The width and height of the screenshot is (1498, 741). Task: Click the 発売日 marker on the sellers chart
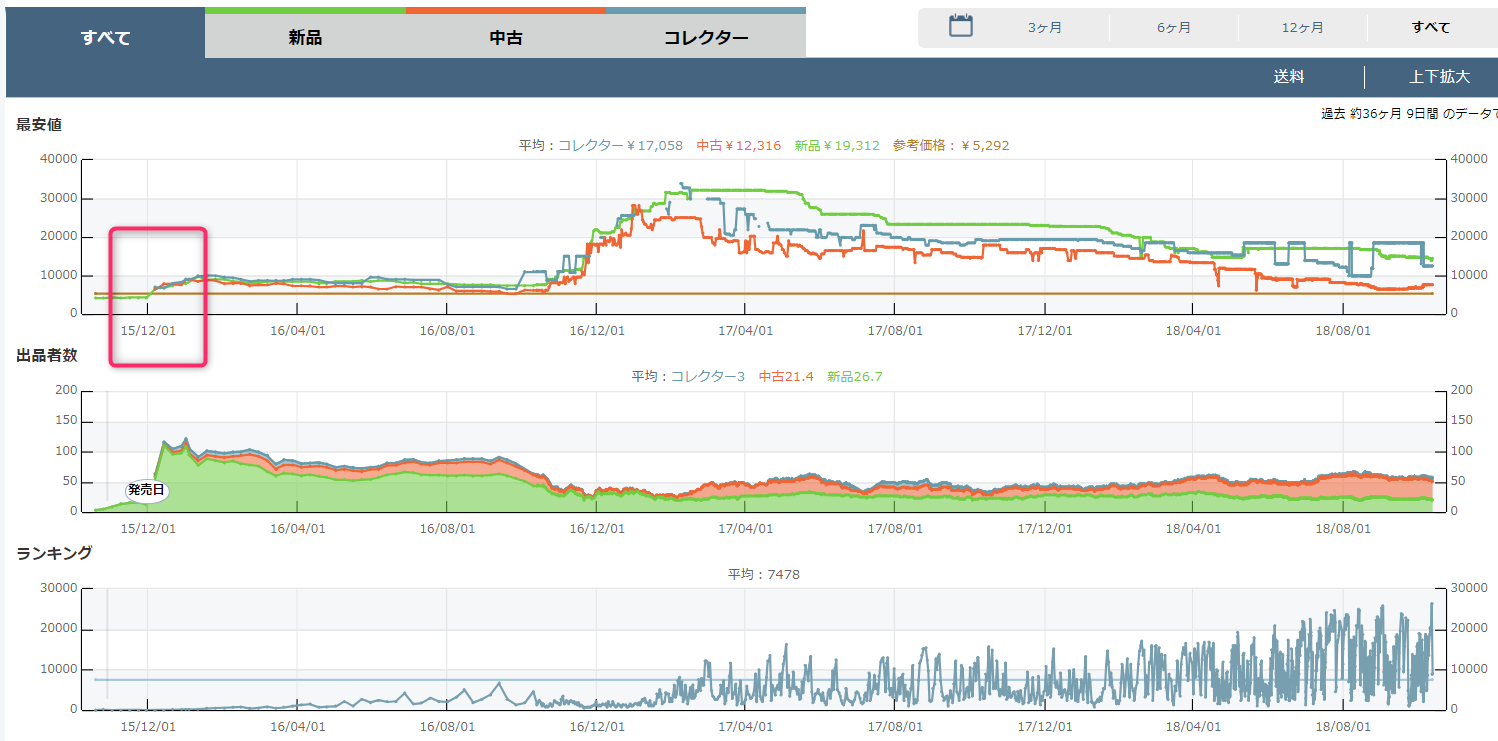point(146,490)
